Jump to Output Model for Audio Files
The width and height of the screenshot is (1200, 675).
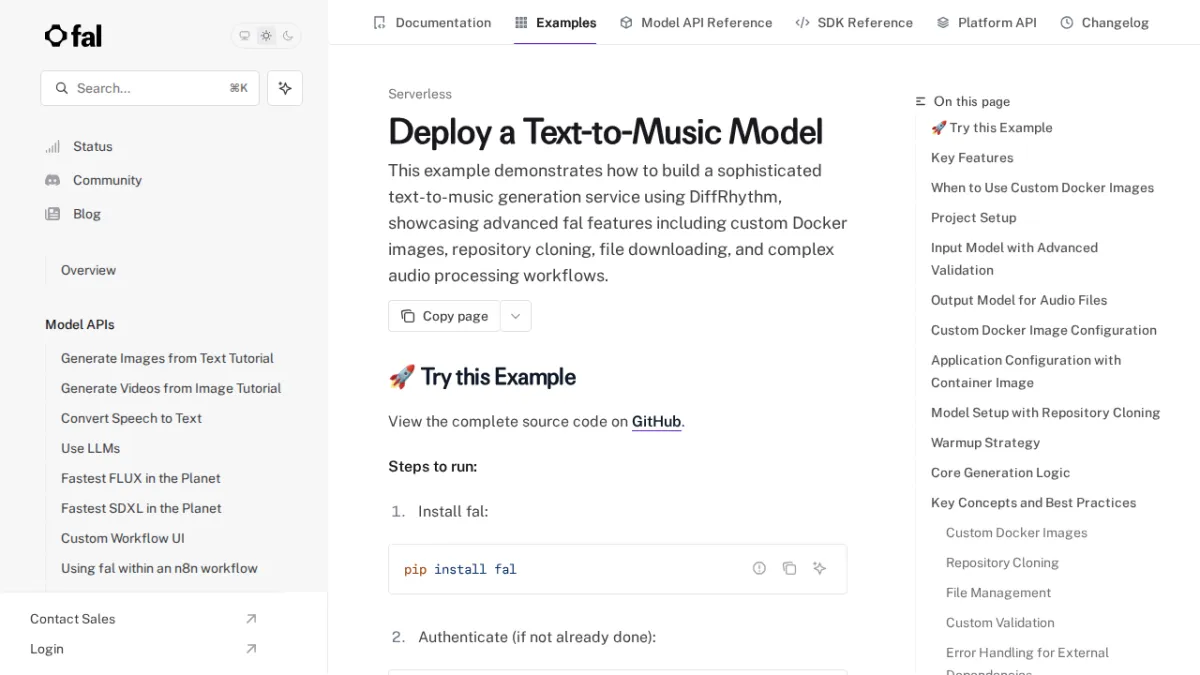tap(1019, 299)
